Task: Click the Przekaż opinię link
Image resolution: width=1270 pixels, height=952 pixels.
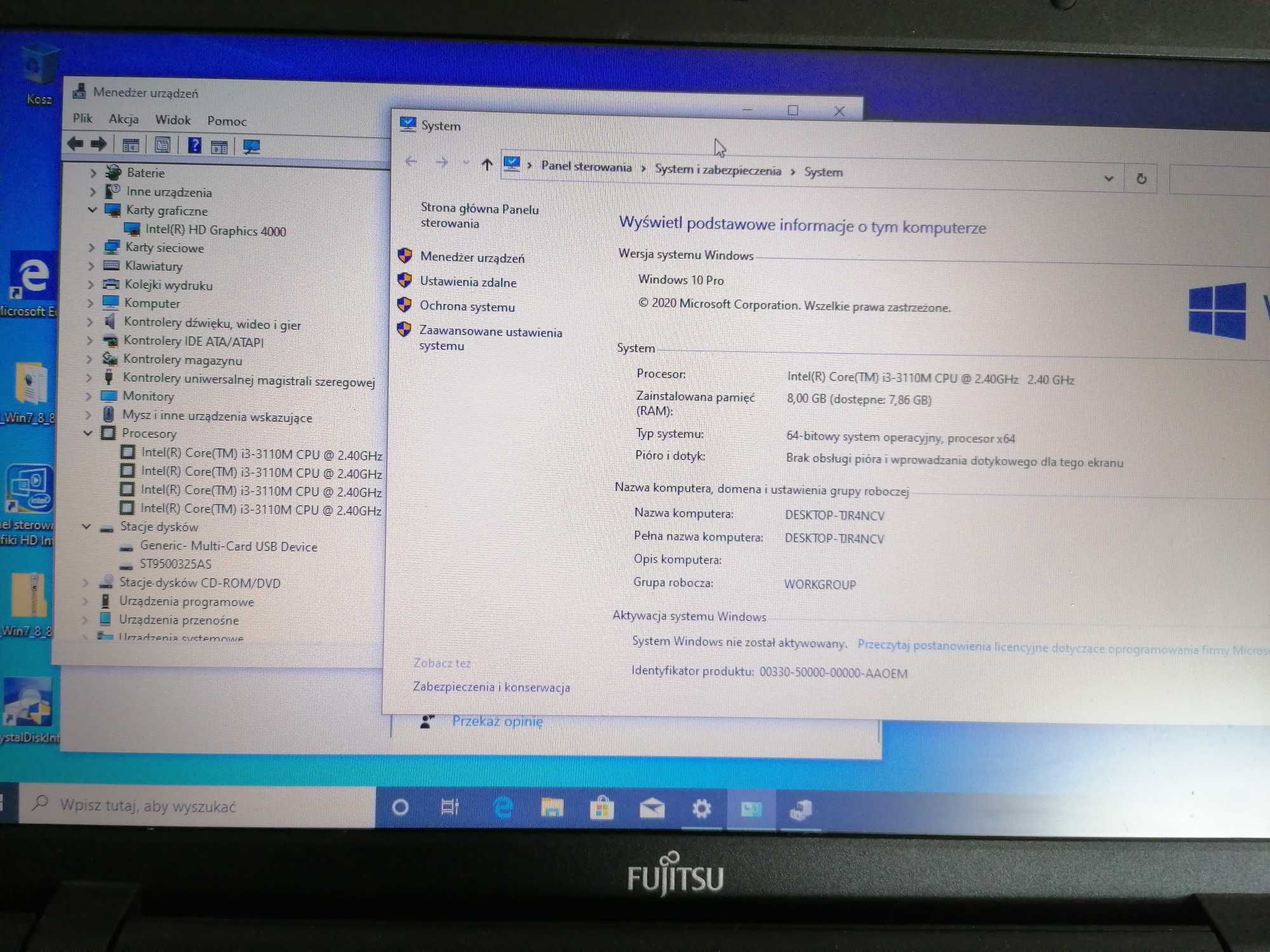Action: pos(497,721)
